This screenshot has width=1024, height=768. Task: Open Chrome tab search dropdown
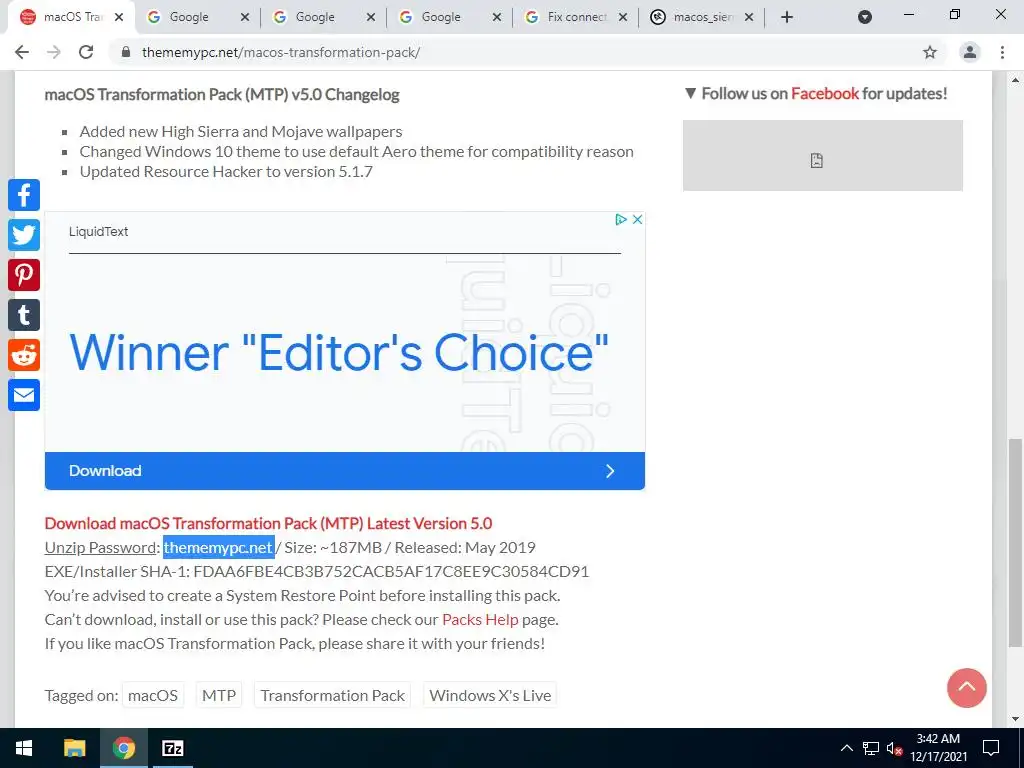[865, 17]
